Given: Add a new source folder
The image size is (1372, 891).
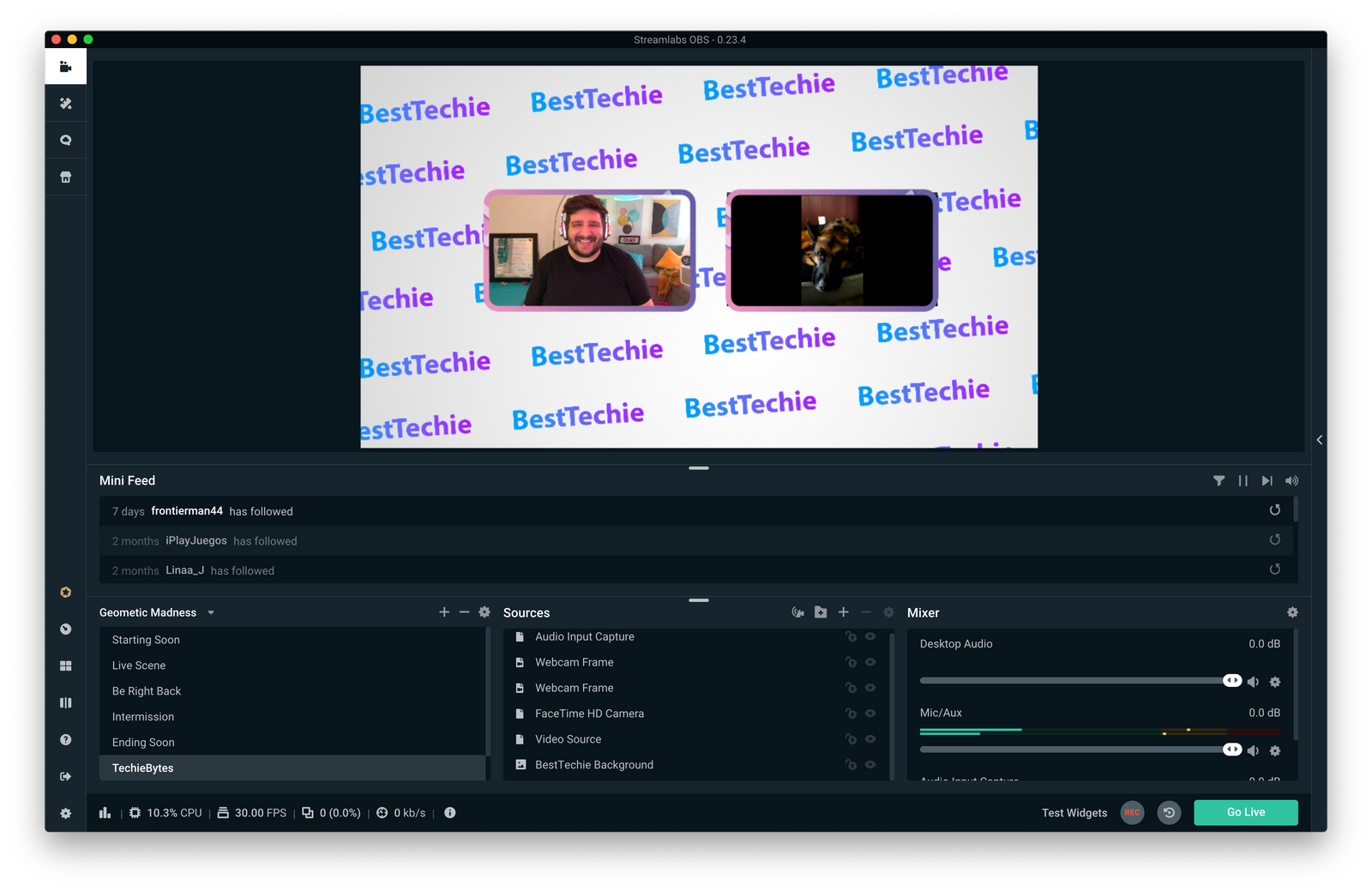Looking at the screenshot, I should coord(821,612).
